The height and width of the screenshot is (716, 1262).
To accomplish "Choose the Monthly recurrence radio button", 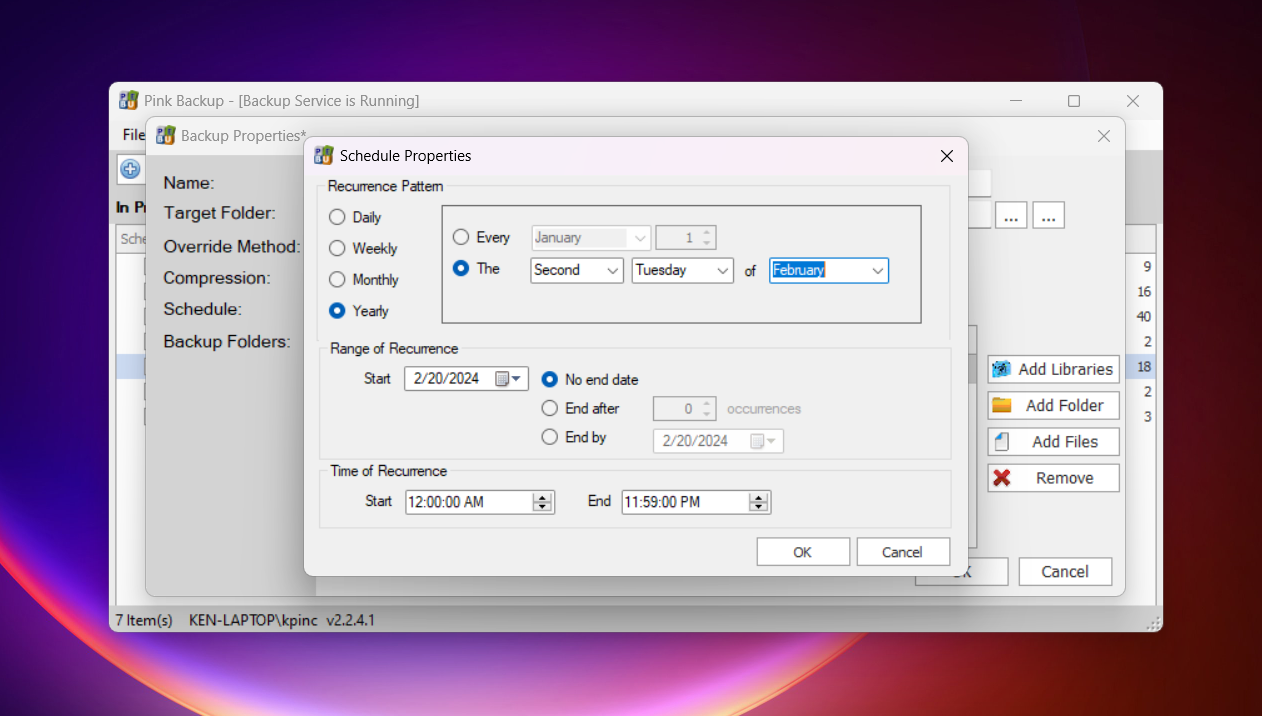I will pos(337,279).
